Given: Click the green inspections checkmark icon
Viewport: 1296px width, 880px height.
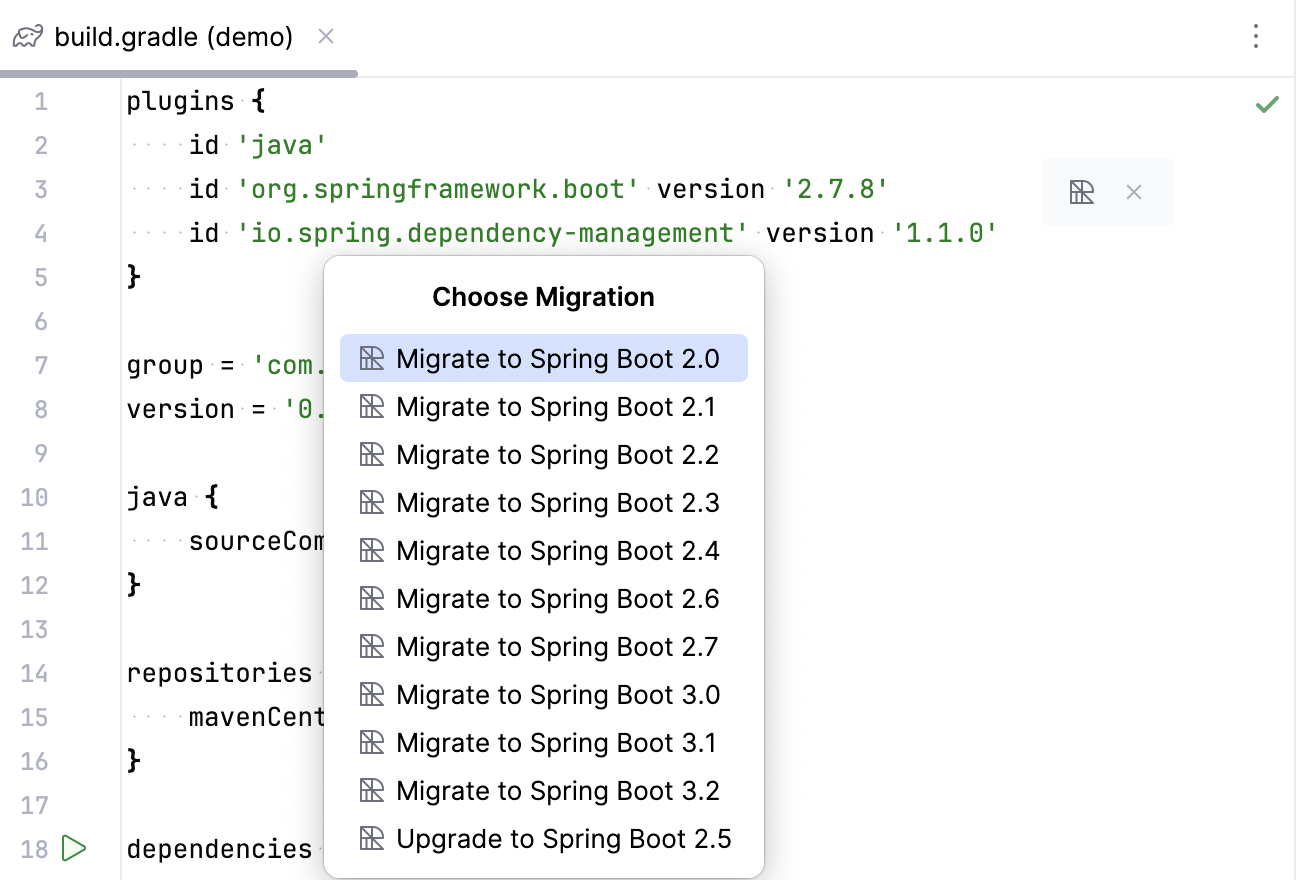Looking at the screenshot, I should click(1267, 103).
